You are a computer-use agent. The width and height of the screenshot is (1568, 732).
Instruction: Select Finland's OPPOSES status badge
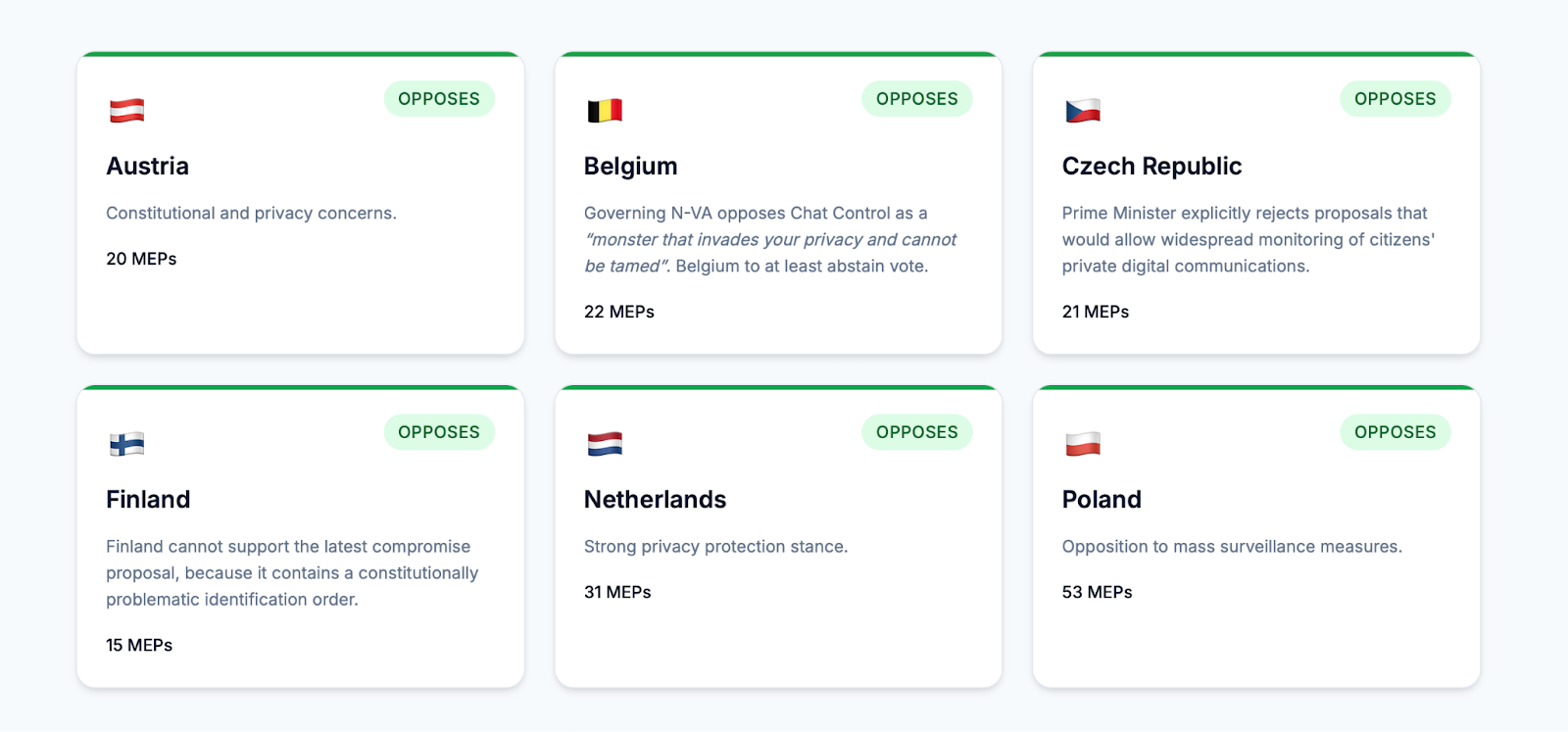tap(439, 432)
